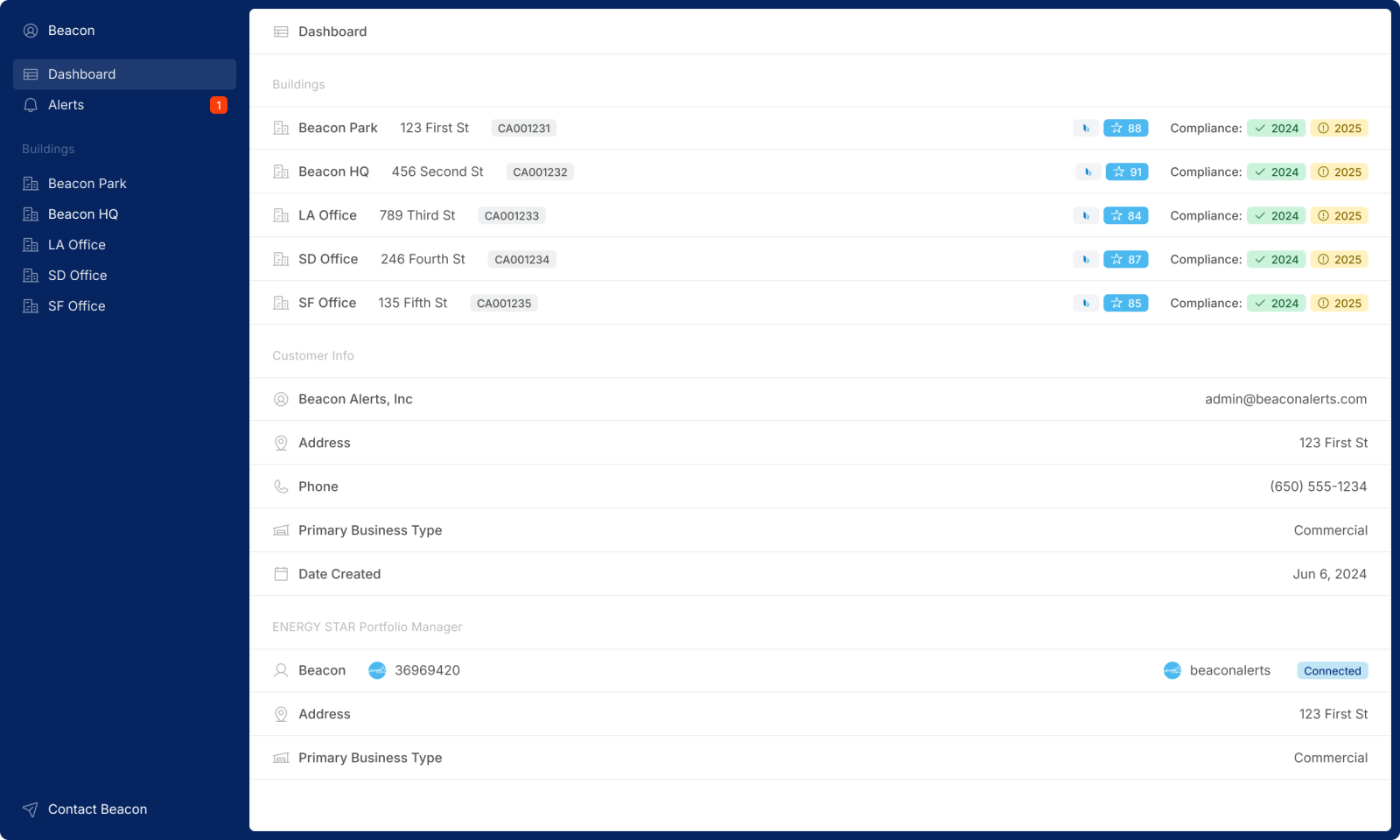Click the Beacon logo badge in Beacon HQ row
This screenshot has height=840, width=1400.
pos(1088,172)
